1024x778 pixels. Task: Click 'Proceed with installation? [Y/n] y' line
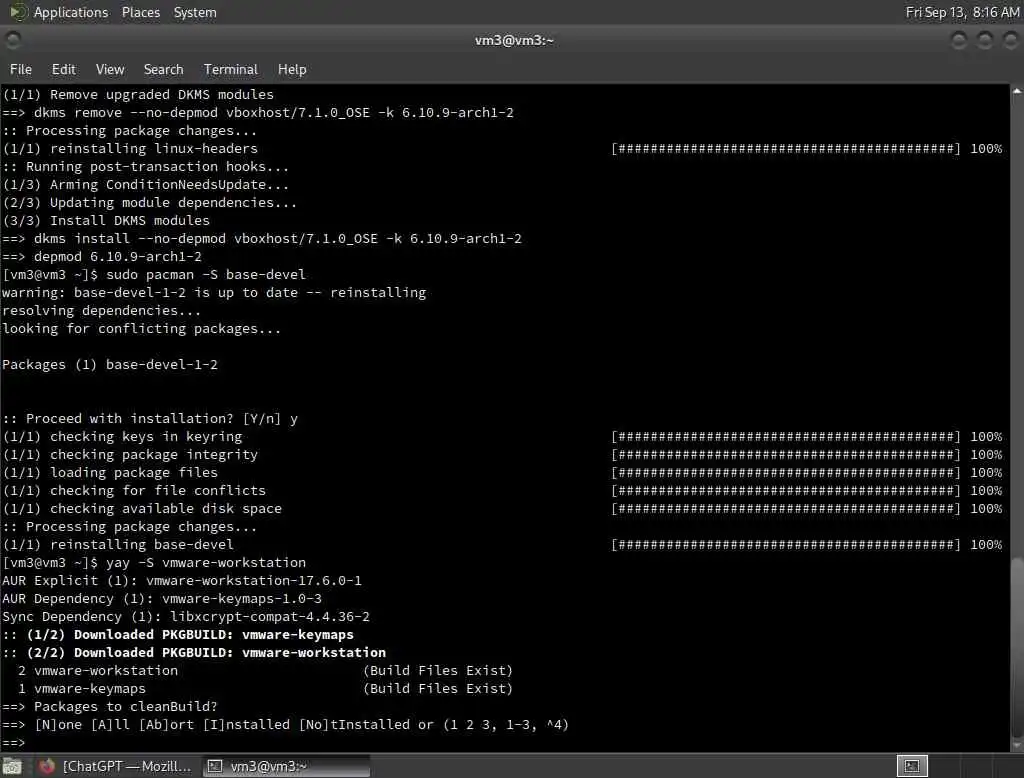150,419
